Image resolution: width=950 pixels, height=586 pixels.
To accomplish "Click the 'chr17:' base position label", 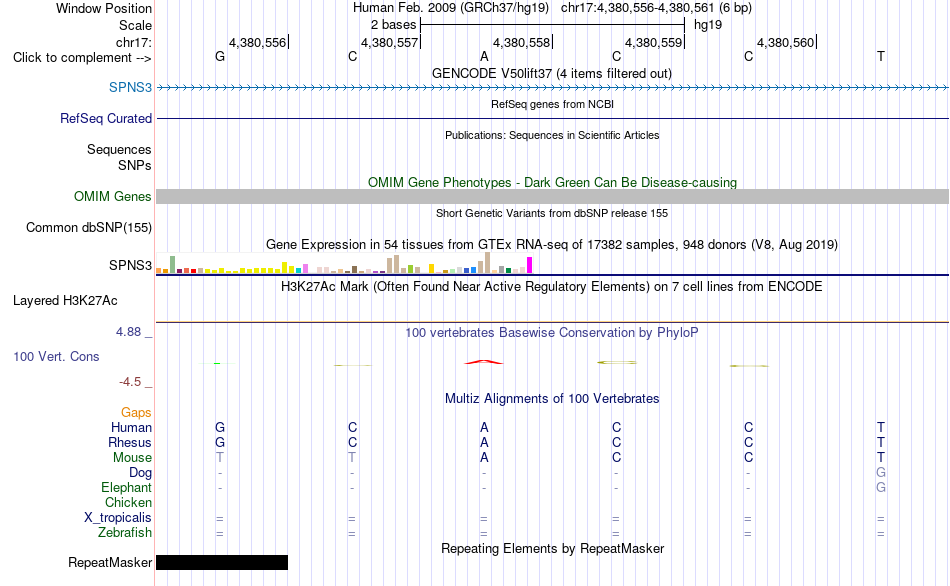I will [x=134, y=42].
